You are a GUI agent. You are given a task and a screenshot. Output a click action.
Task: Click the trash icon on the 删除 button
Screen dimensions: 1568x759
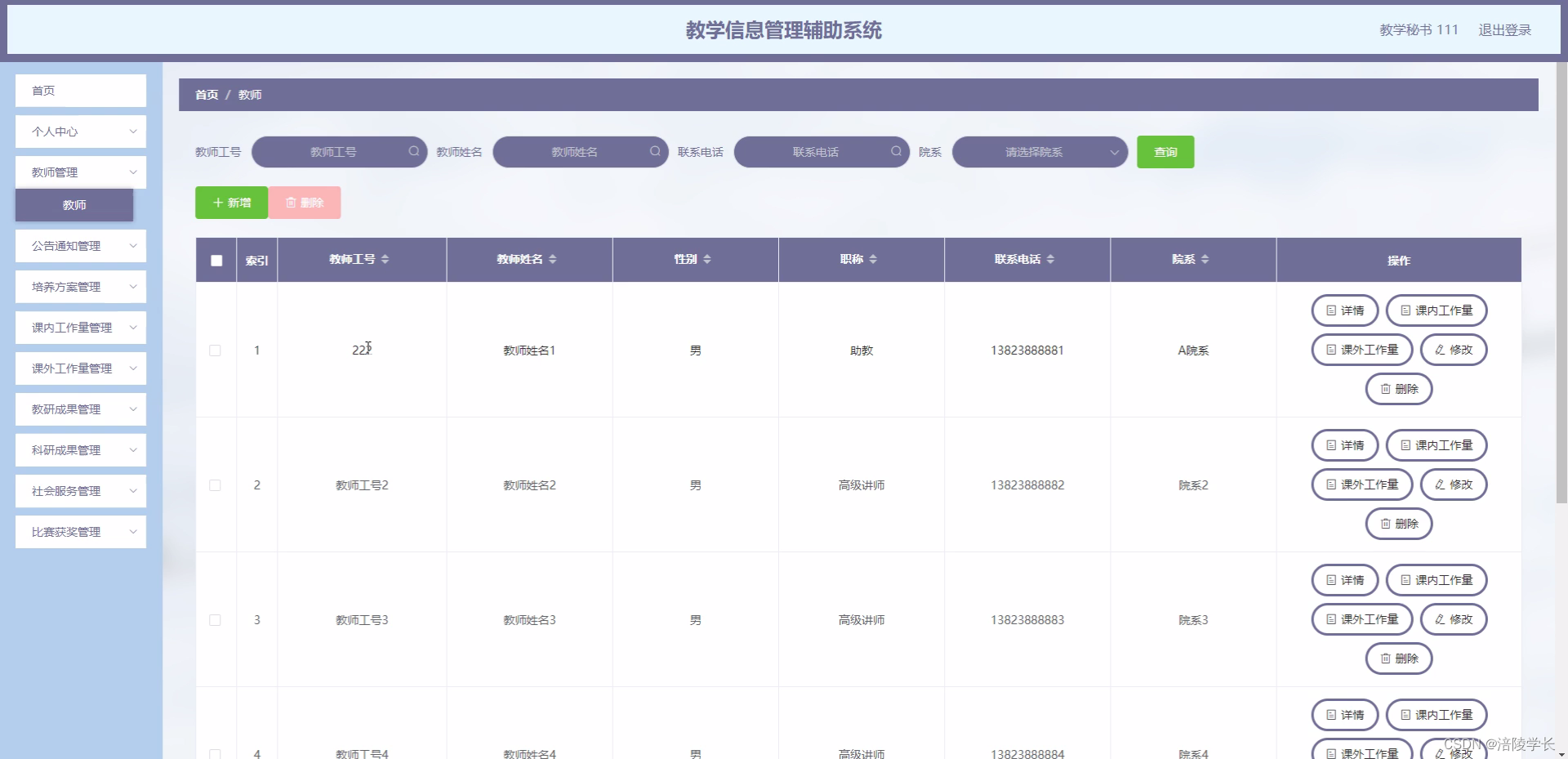[292, 202]
